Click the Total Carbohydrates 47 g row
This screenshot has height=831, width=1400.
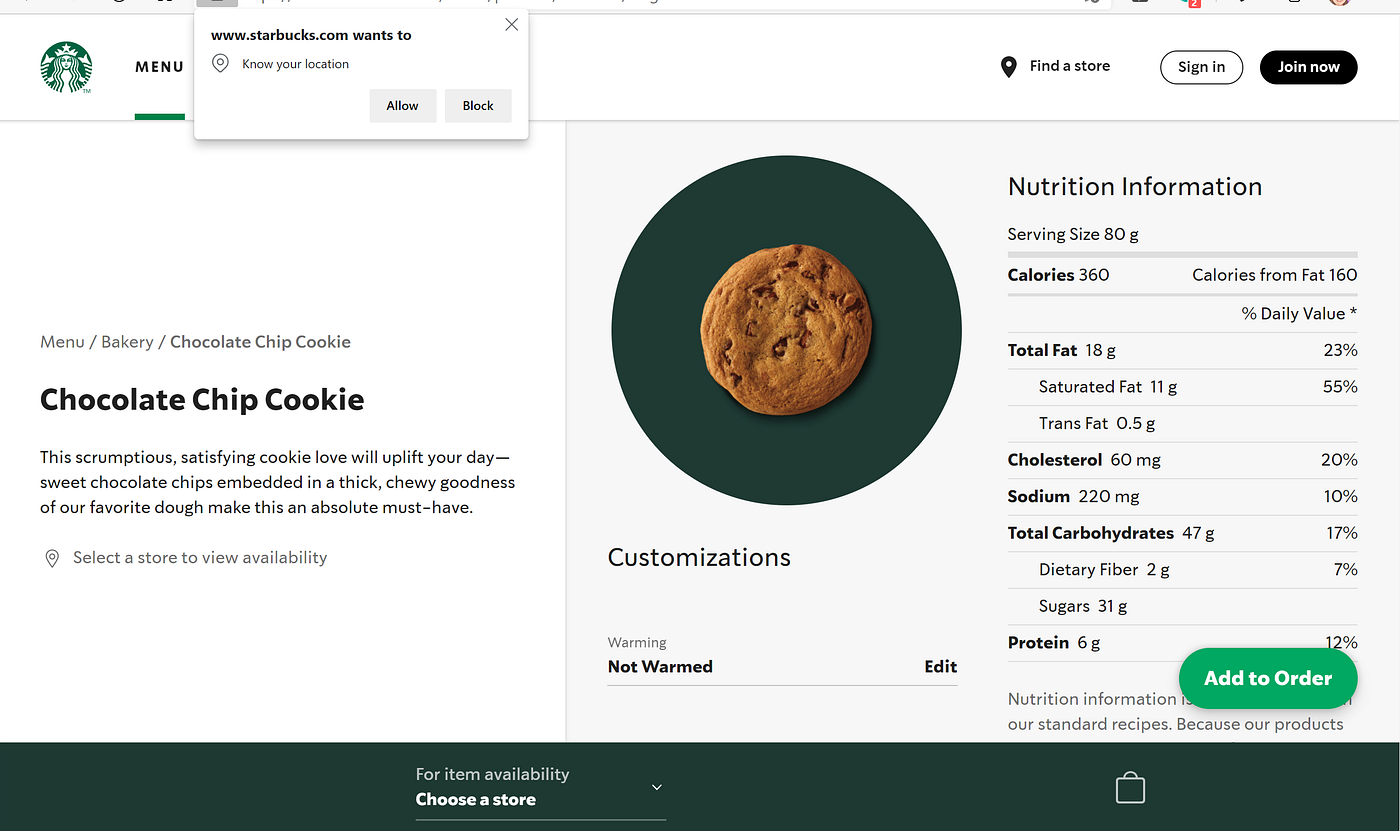coord(1183,533)
